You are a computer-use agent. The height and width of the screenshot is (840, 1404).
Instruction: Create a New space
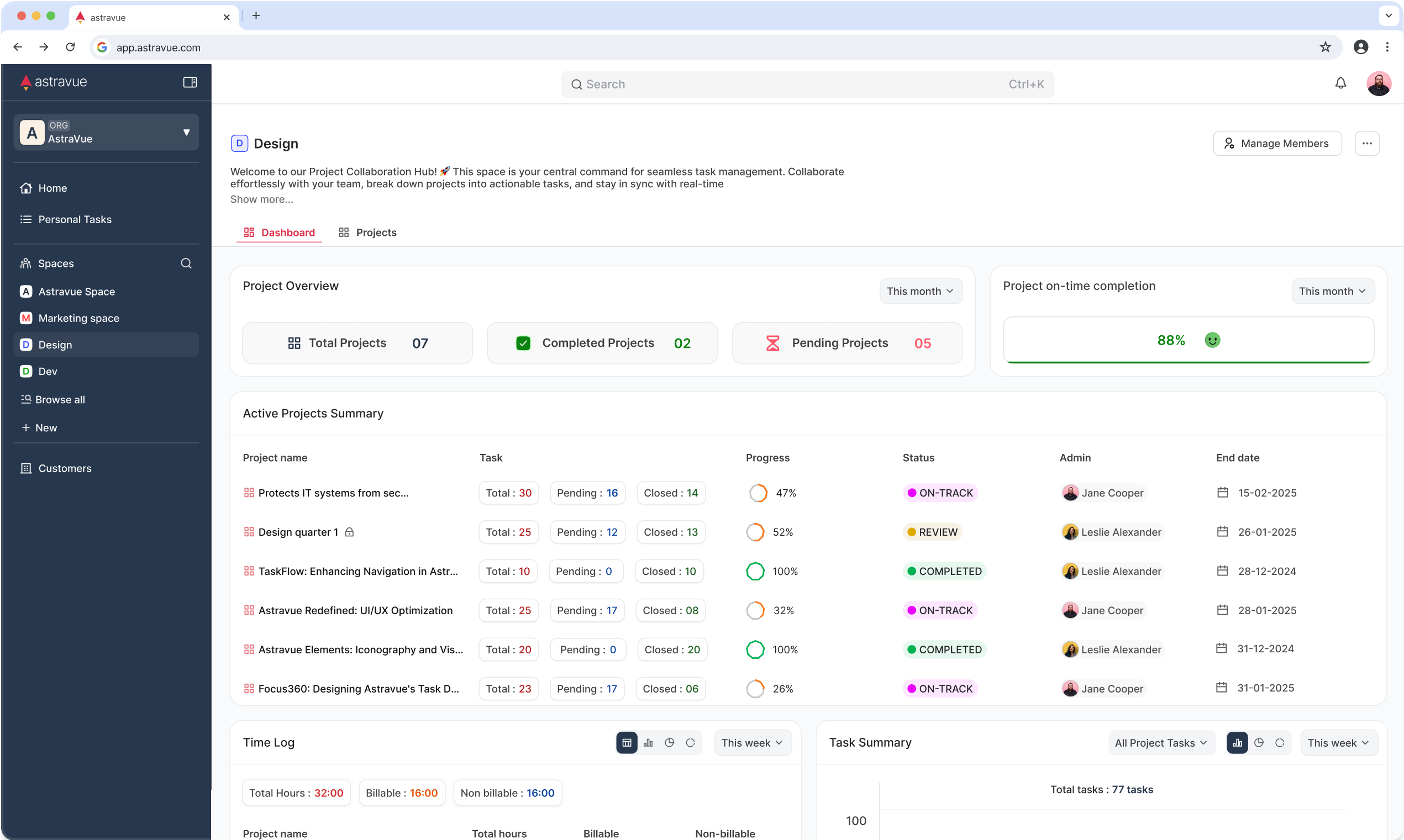39,428
